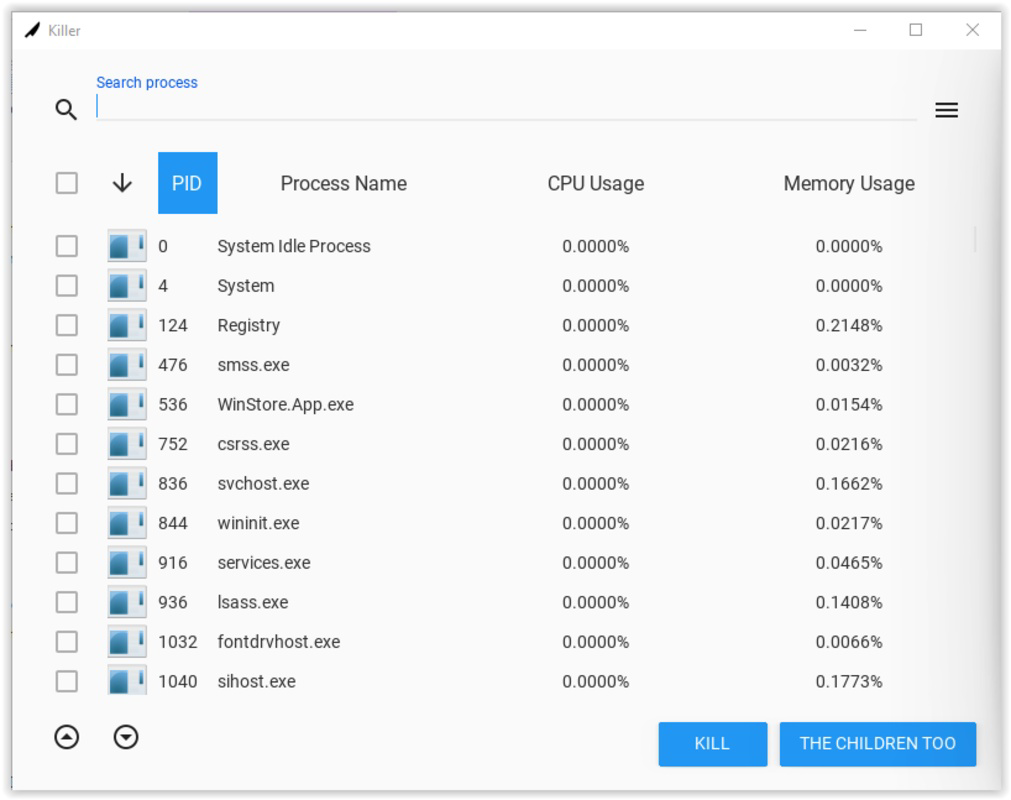Screen dimensions: 1011x800
Task: Click the KILL button
Action: (x=712, y=743)
